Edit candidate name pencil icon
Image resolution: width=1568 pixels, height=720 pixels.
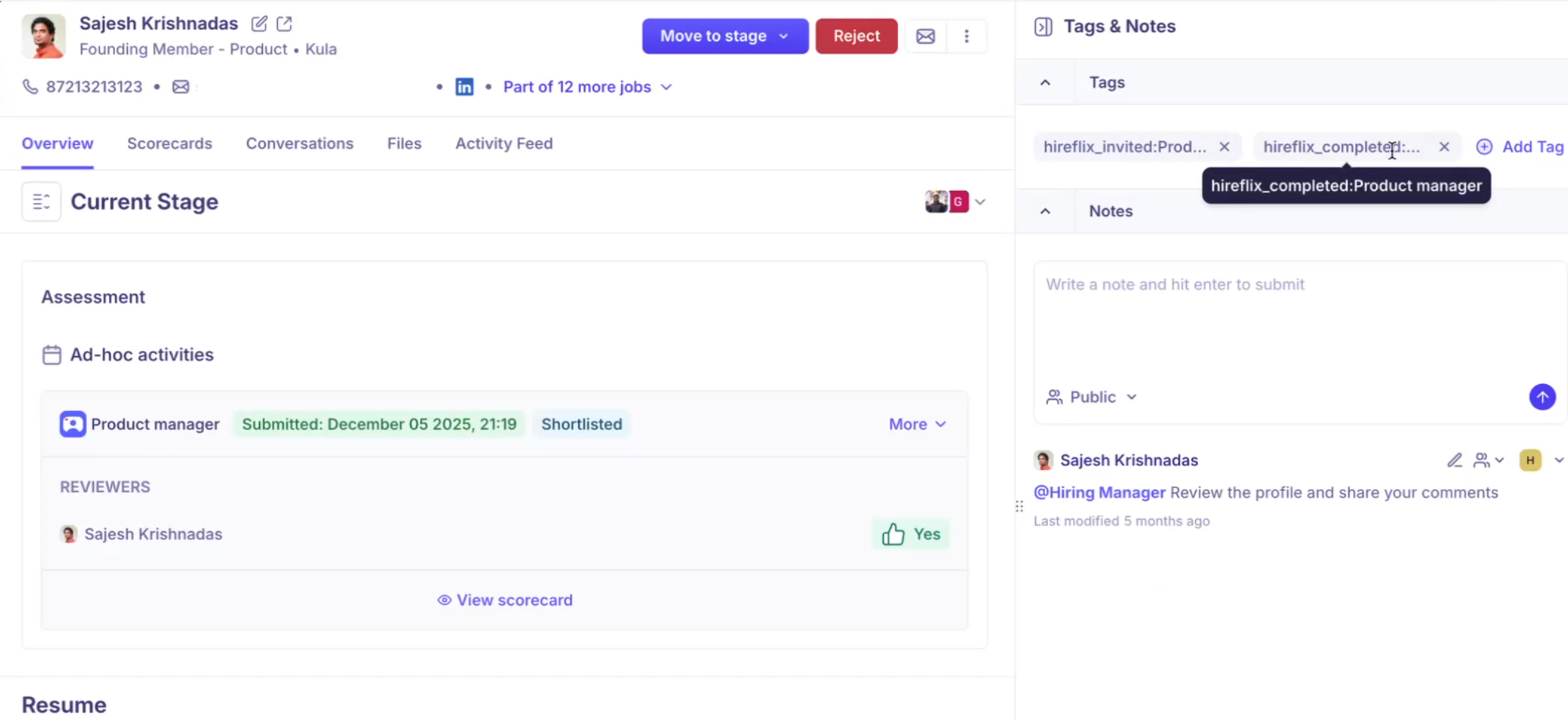[259, 24]
